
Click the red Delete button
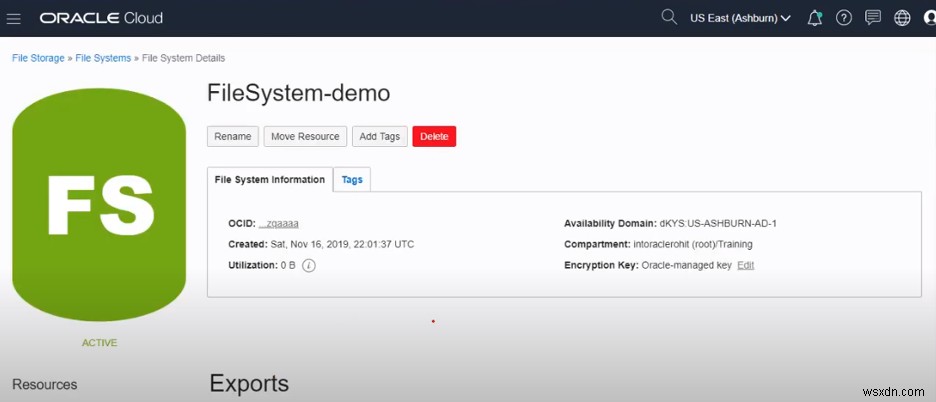[434, 136]
